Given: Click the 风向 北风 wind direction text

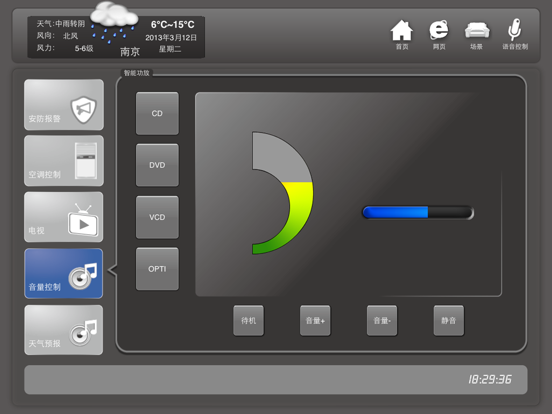Looking at the screenshot, I should point(57,36).
